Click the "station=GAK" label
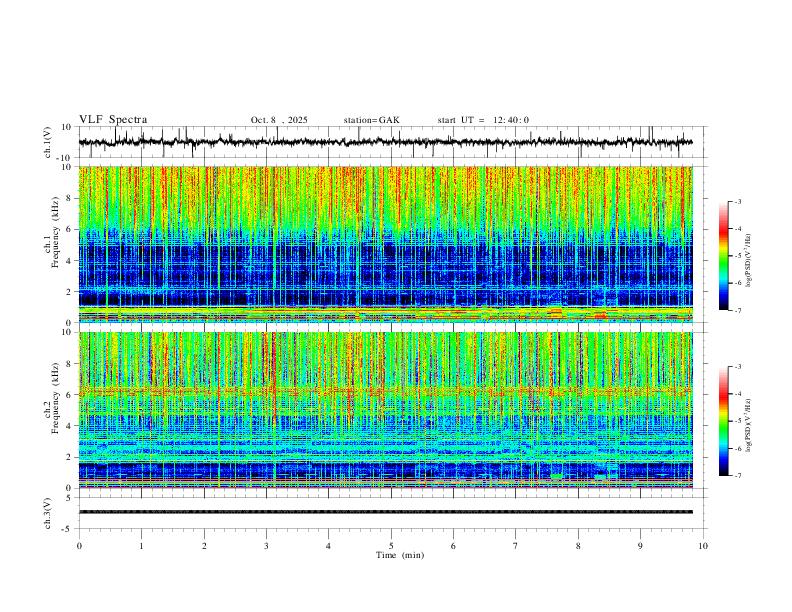 pos(372,120)
